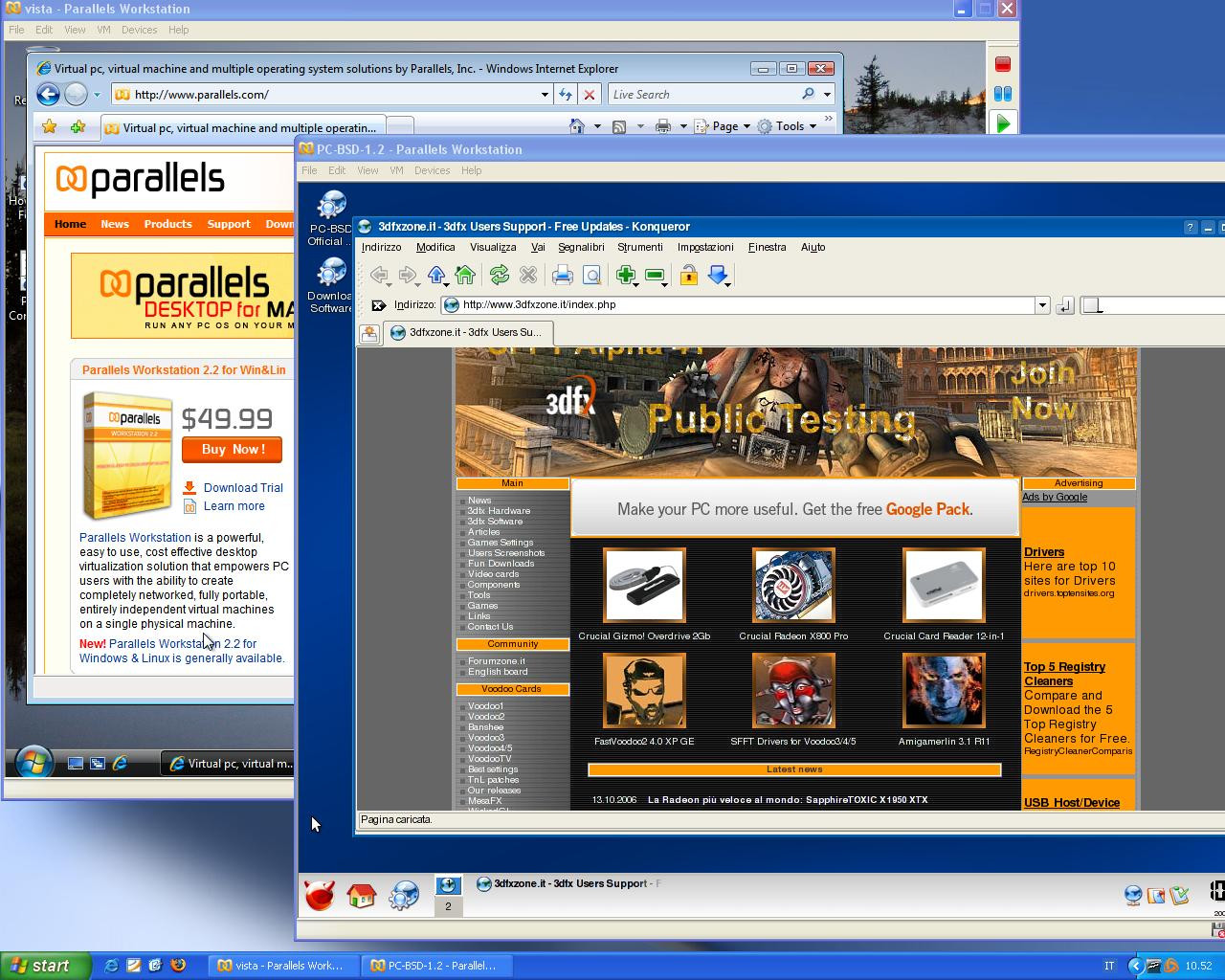Screen dimensions: 1225x980
Task: Go to Home in Konqueror toolbar
Action: pyautogui.click(x=465, y=276)
